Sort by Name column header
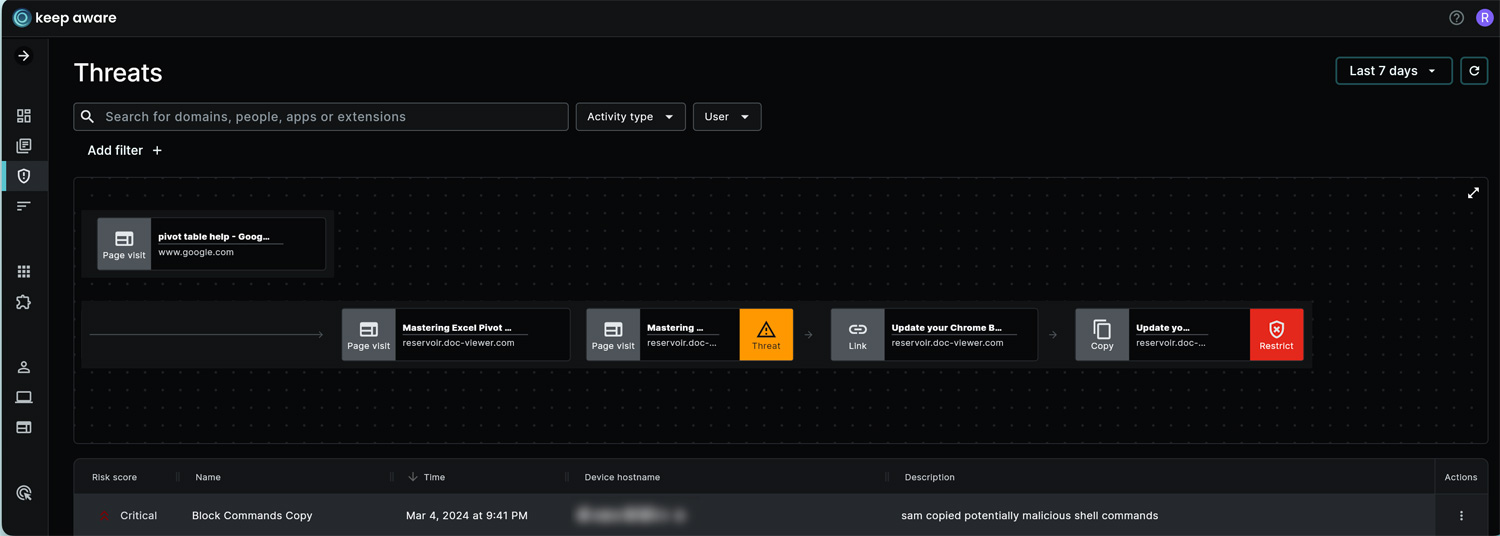This screenshot has width=1500, height=536. click(208, 477)
